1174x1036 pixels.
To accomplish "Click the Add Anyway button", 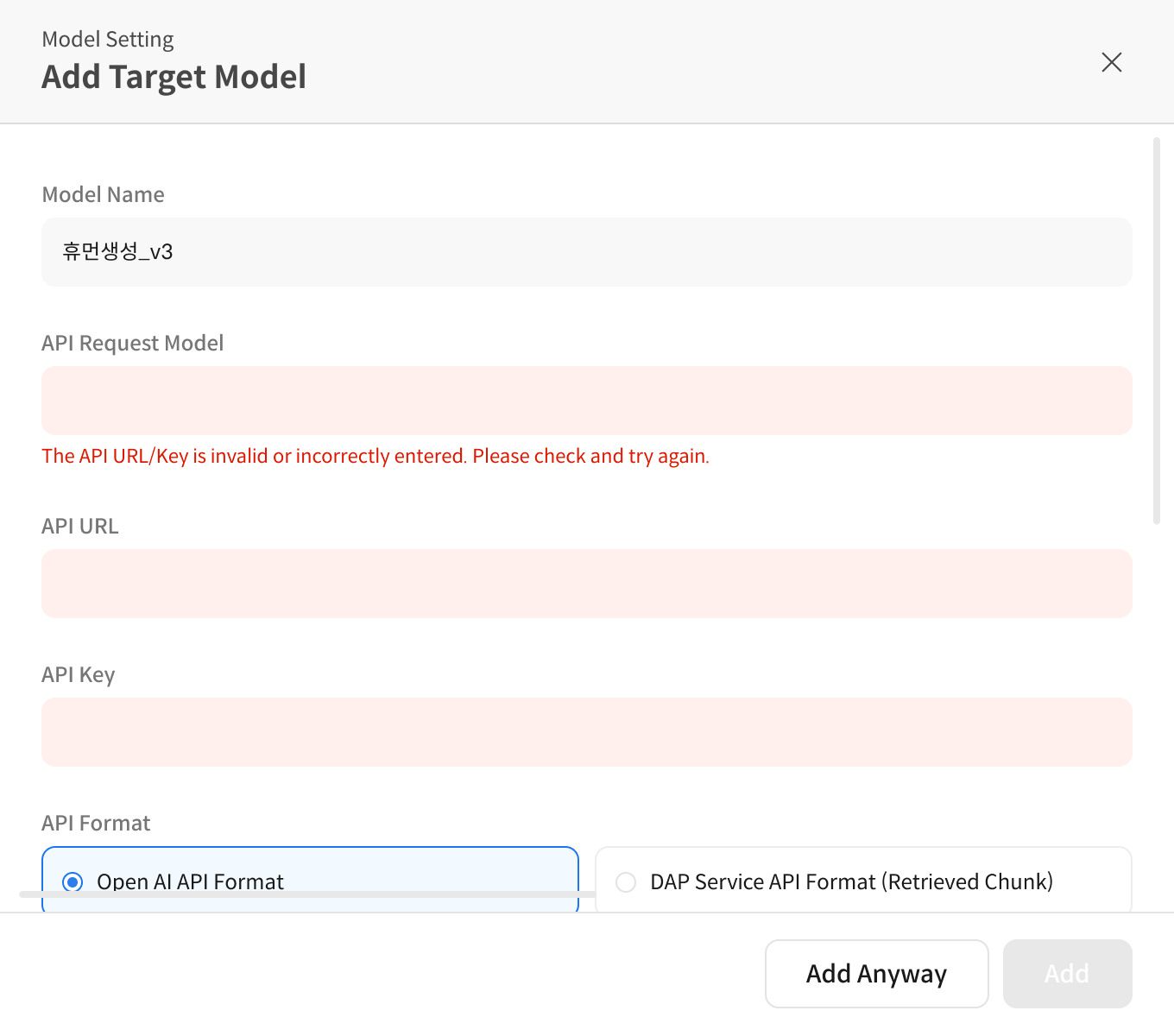I will click(x=876, y=974).
